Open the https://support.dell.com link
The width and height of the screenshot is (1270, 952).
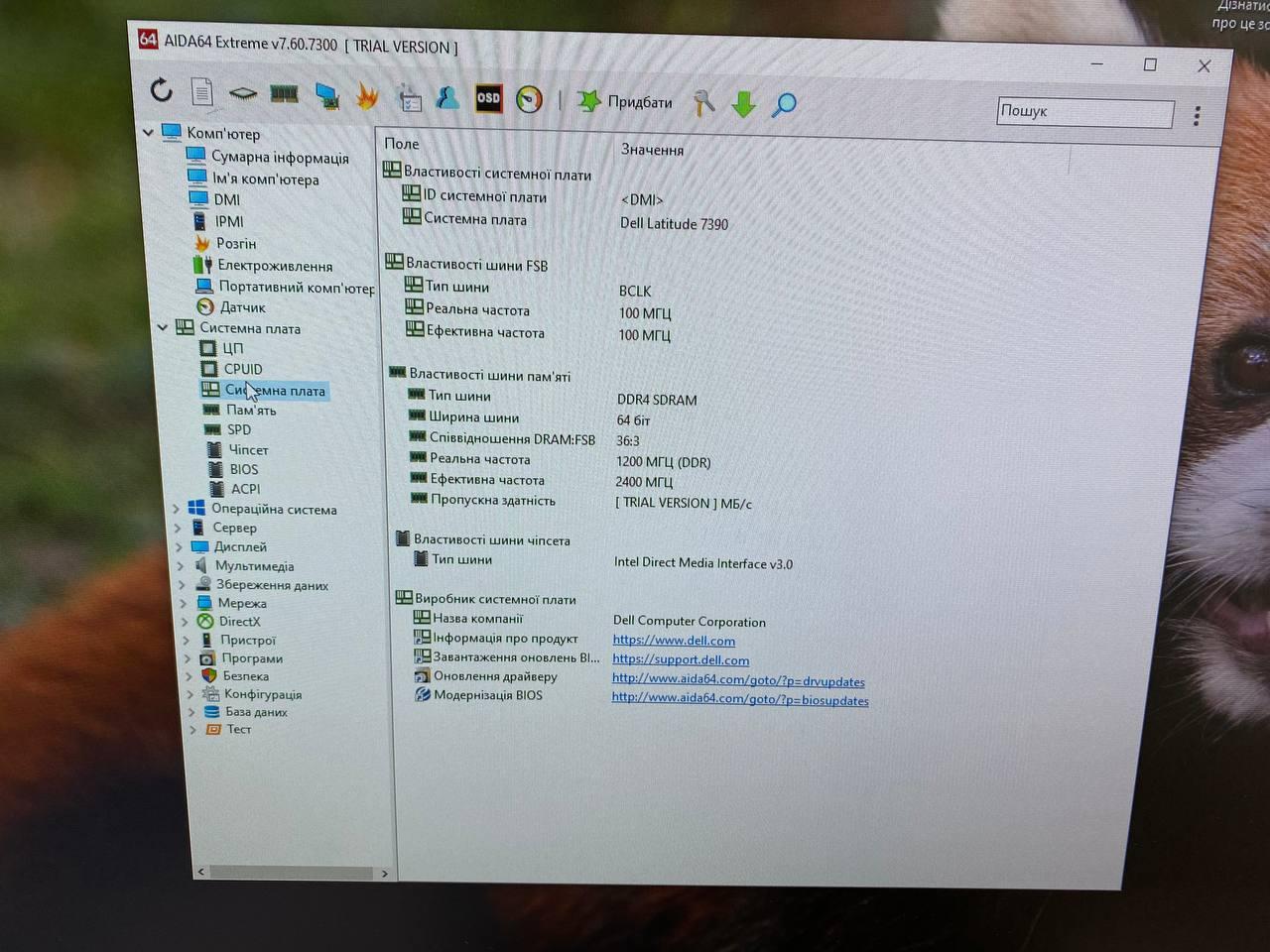[681, 659]
